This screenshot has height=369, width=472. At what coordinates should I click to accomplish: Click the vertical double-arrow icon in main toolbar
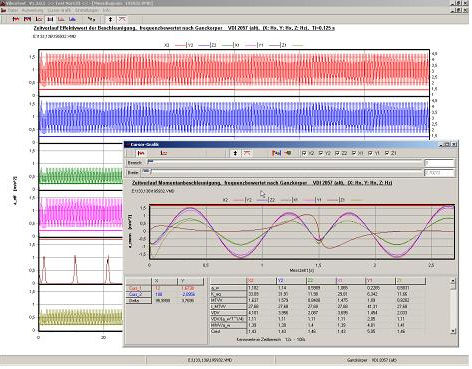pos(111,19)
